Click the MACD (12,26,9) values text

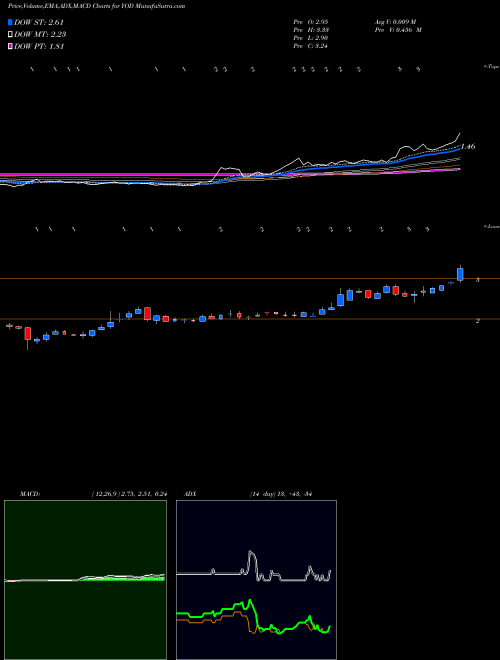tap(129, 494)
